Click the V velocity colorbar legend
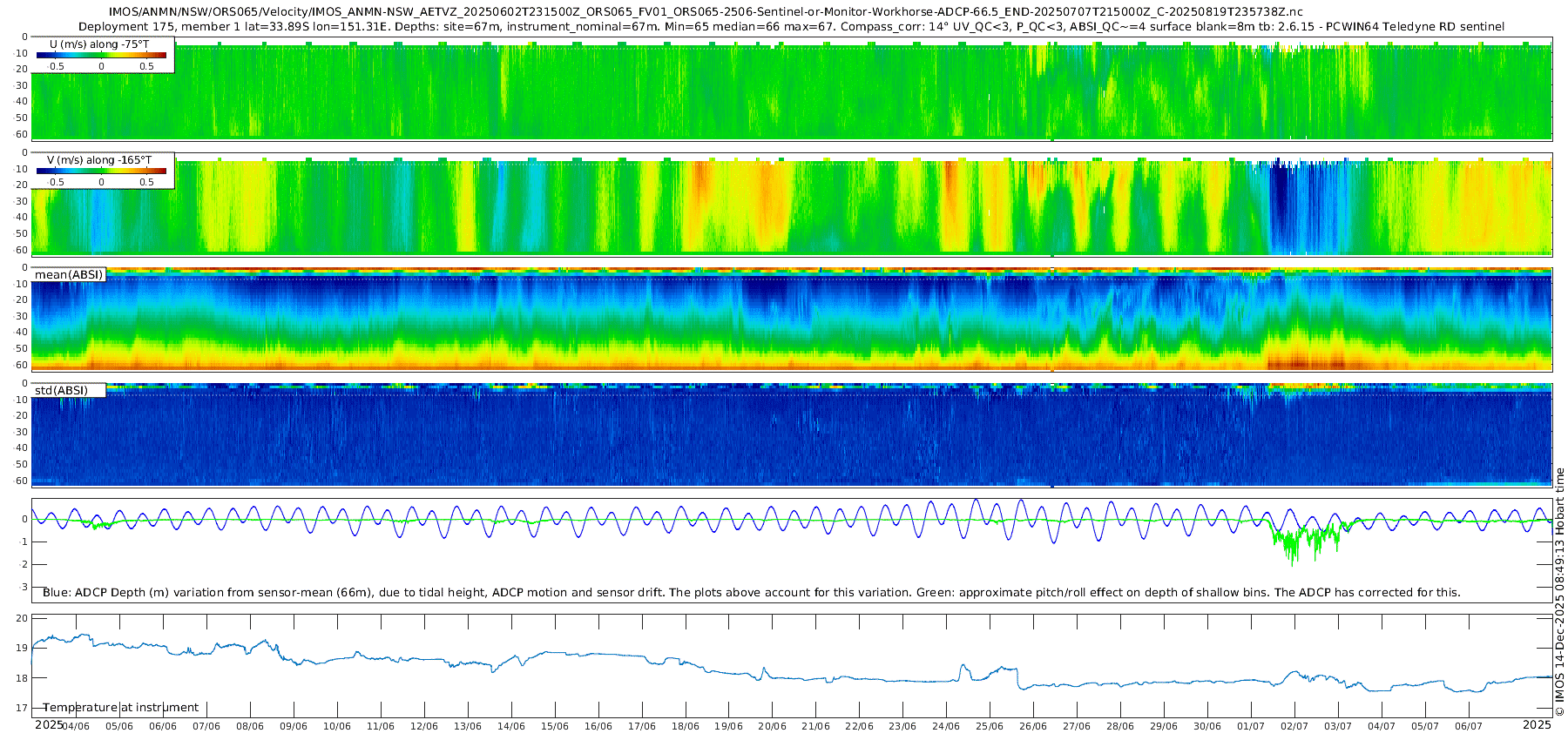 click(x=101, y=171)
